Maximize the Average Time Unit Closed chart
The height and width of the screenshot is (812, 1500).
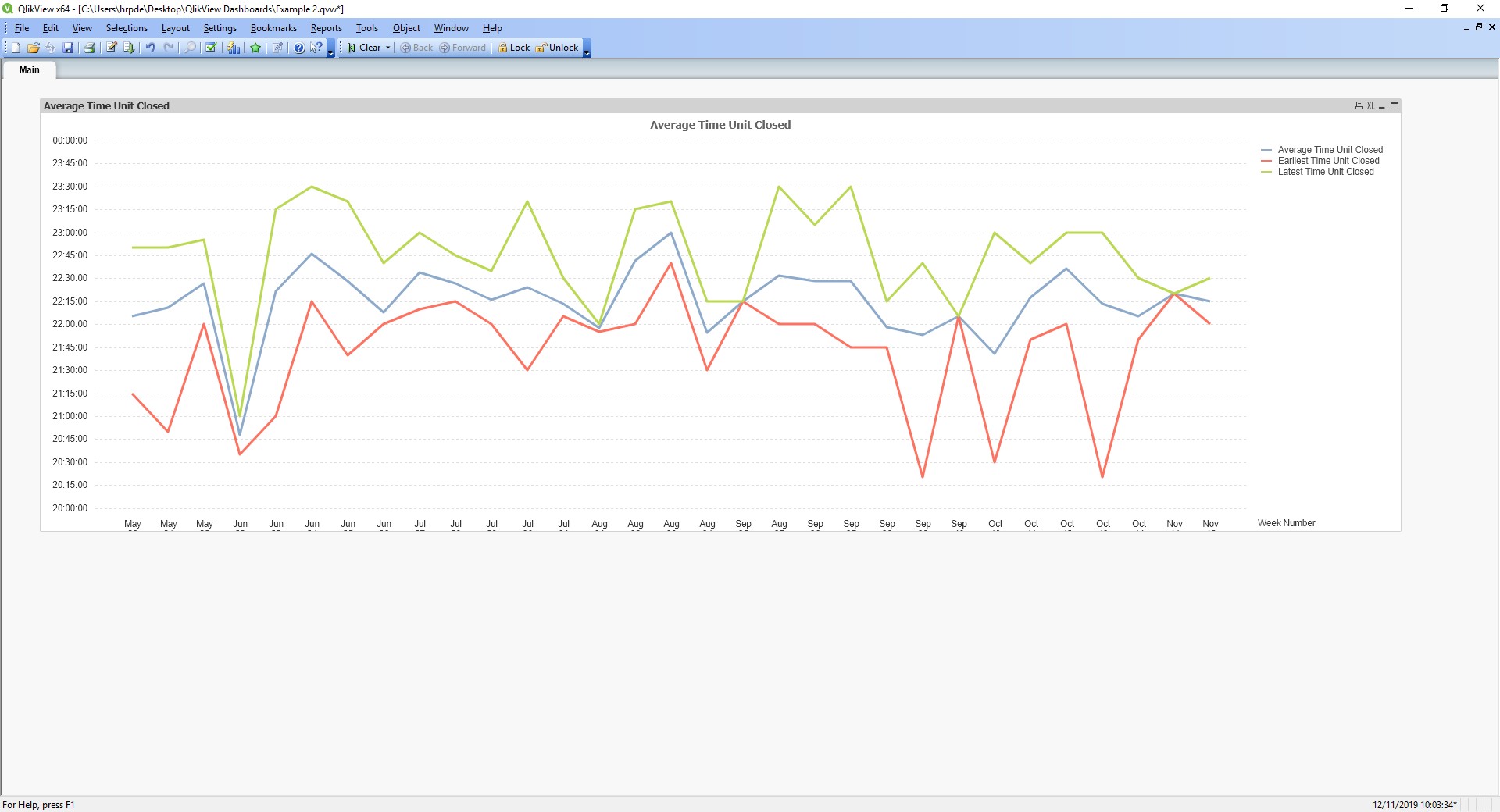coord(1395,105)
